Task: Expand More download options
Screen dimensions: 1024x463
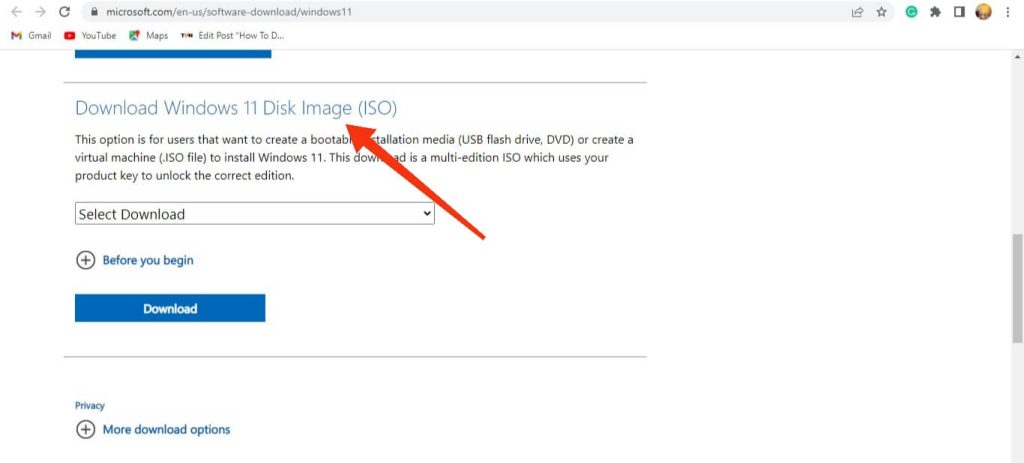Action: coord(153,430)
